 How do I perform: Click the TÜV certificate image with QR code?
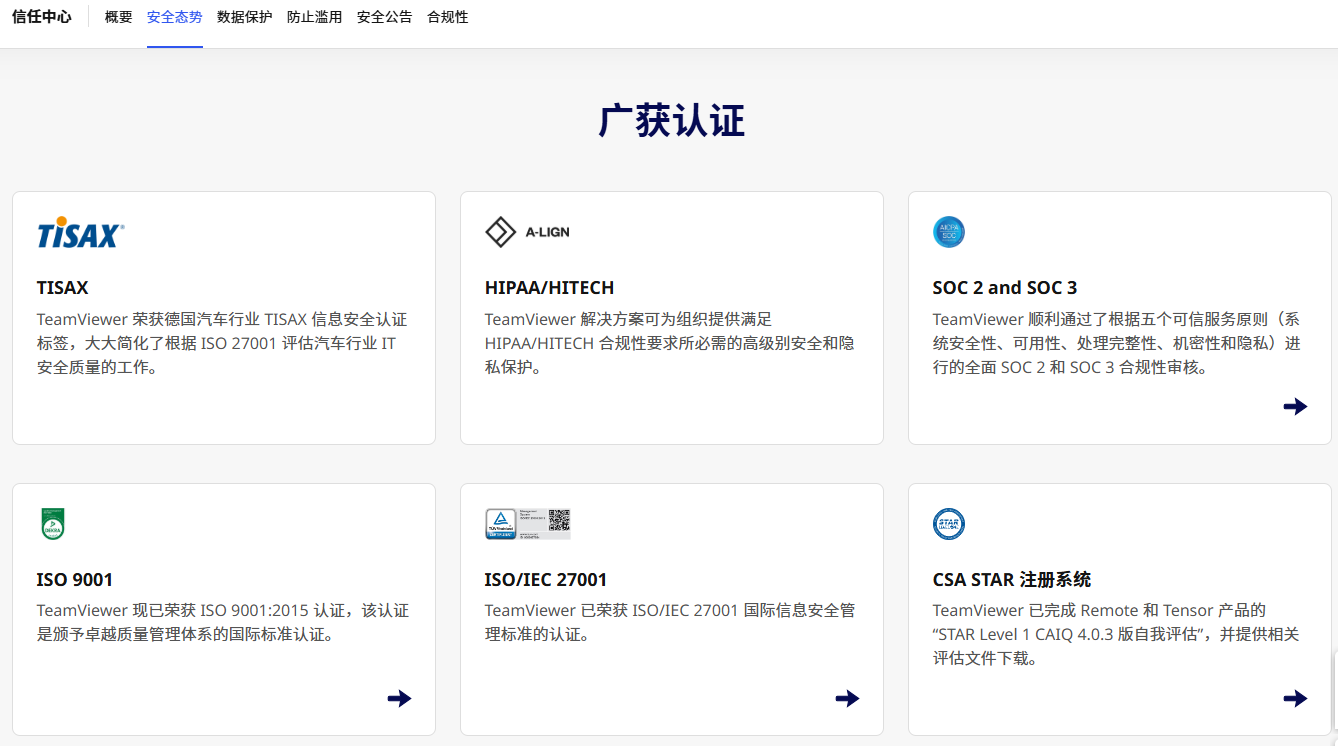pyautogui.click(x=528, y=524)
